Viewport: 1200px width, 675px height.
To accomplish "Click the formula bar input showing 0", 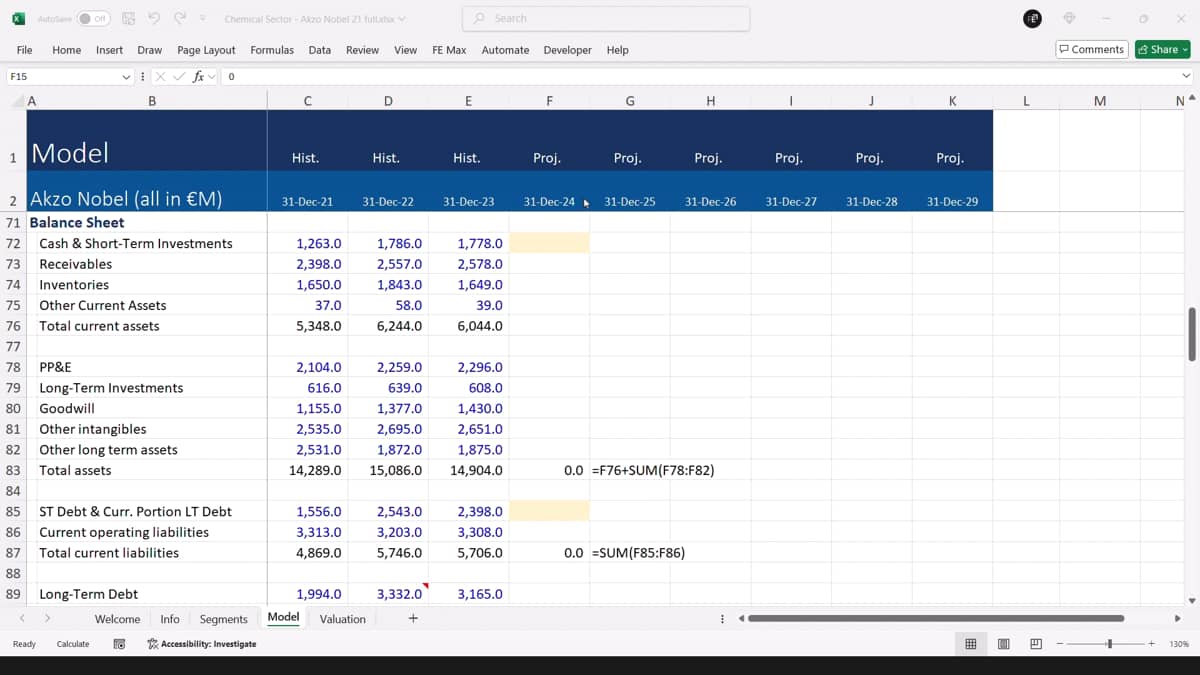I will pos(700,76).
